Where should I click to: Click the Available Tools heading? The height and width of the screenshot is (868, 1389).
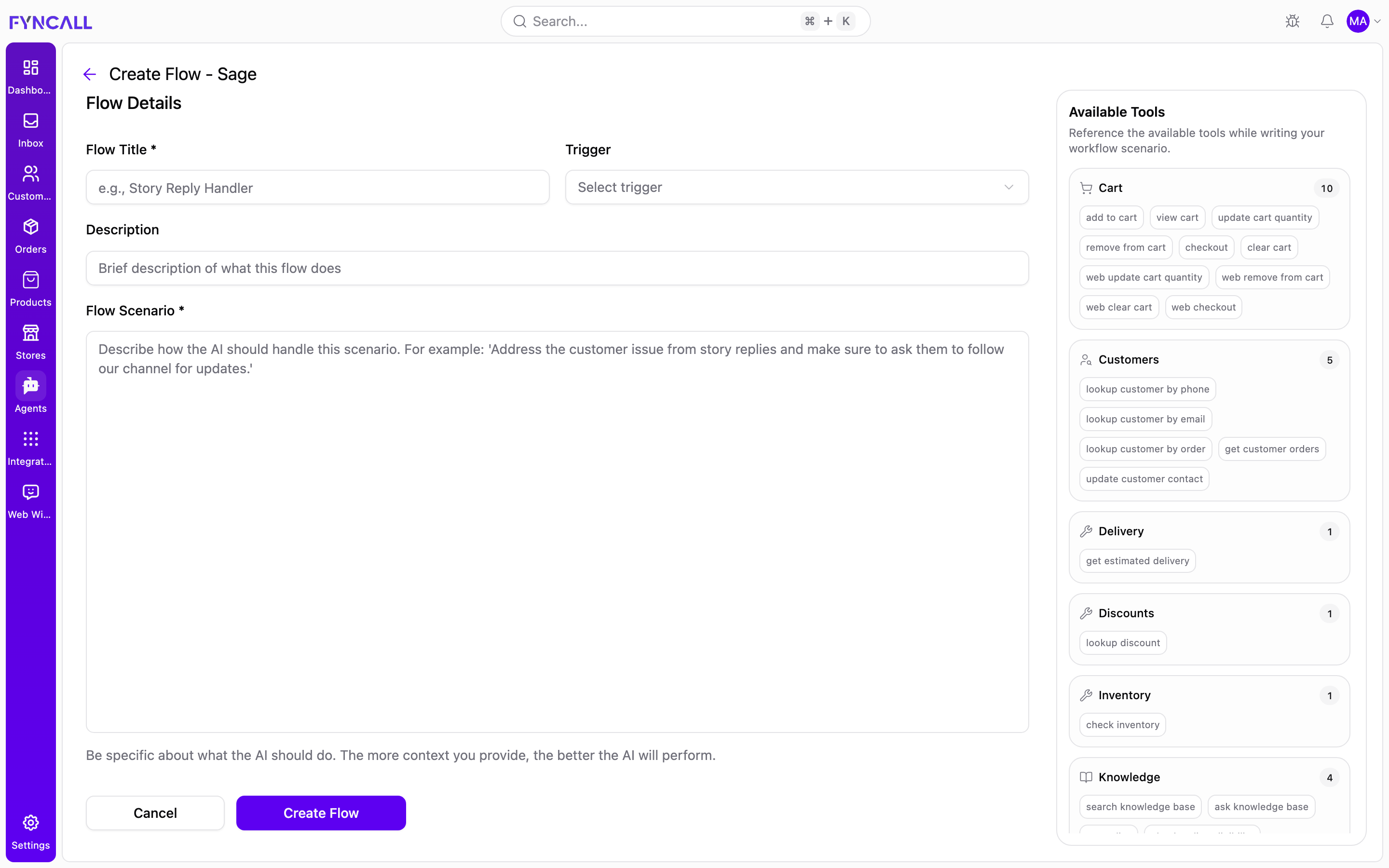point(1117,112)
